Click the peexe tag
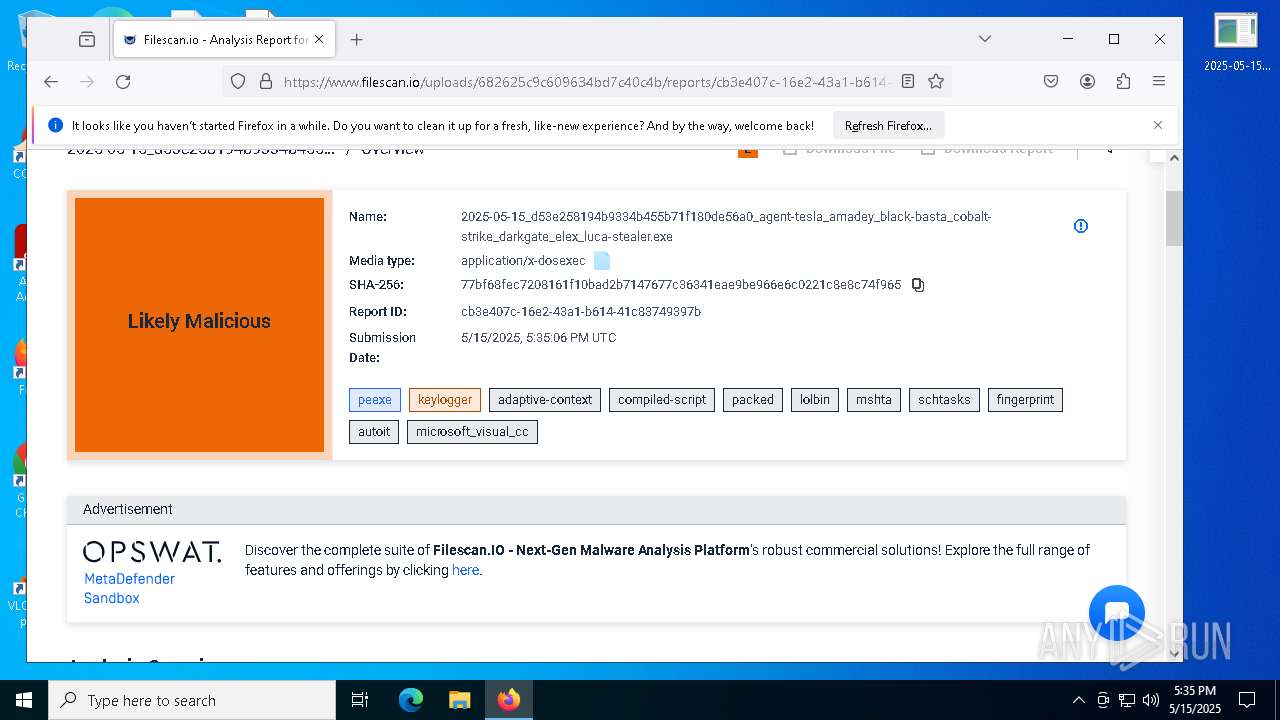The image size is (1280, 720). click(375, 400)
